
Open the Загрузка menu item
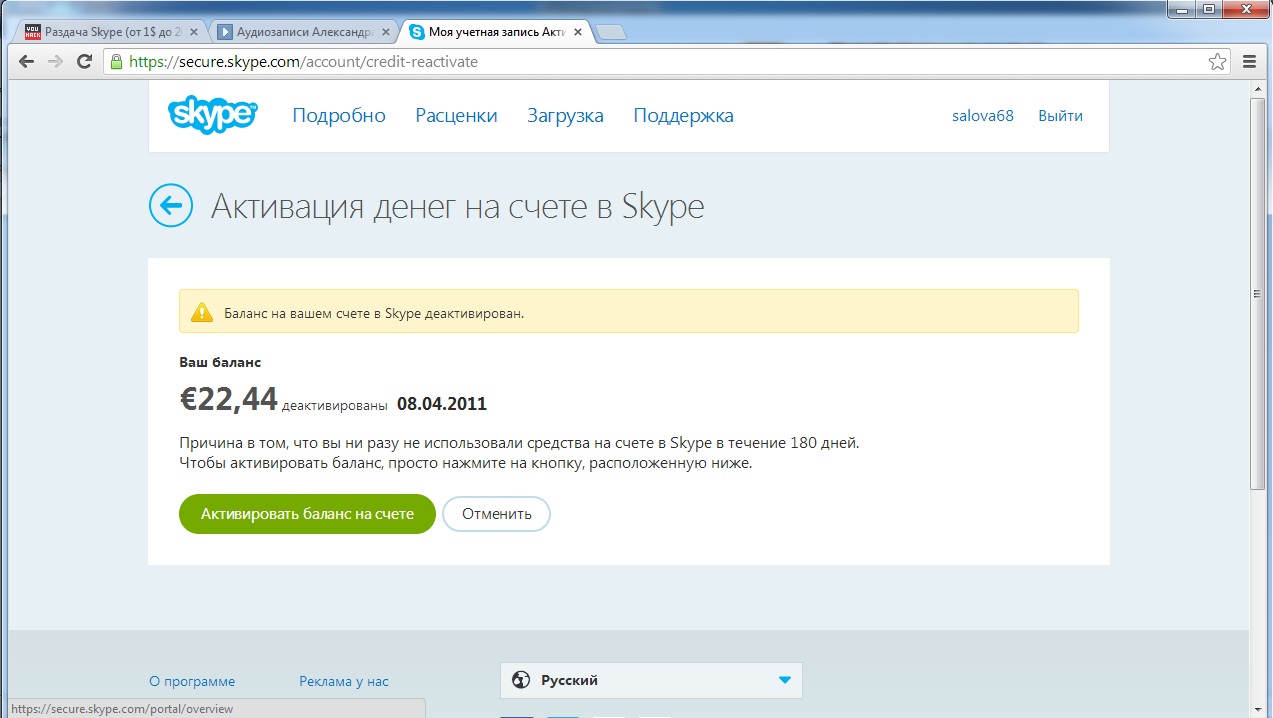click(x=565, y=116)
